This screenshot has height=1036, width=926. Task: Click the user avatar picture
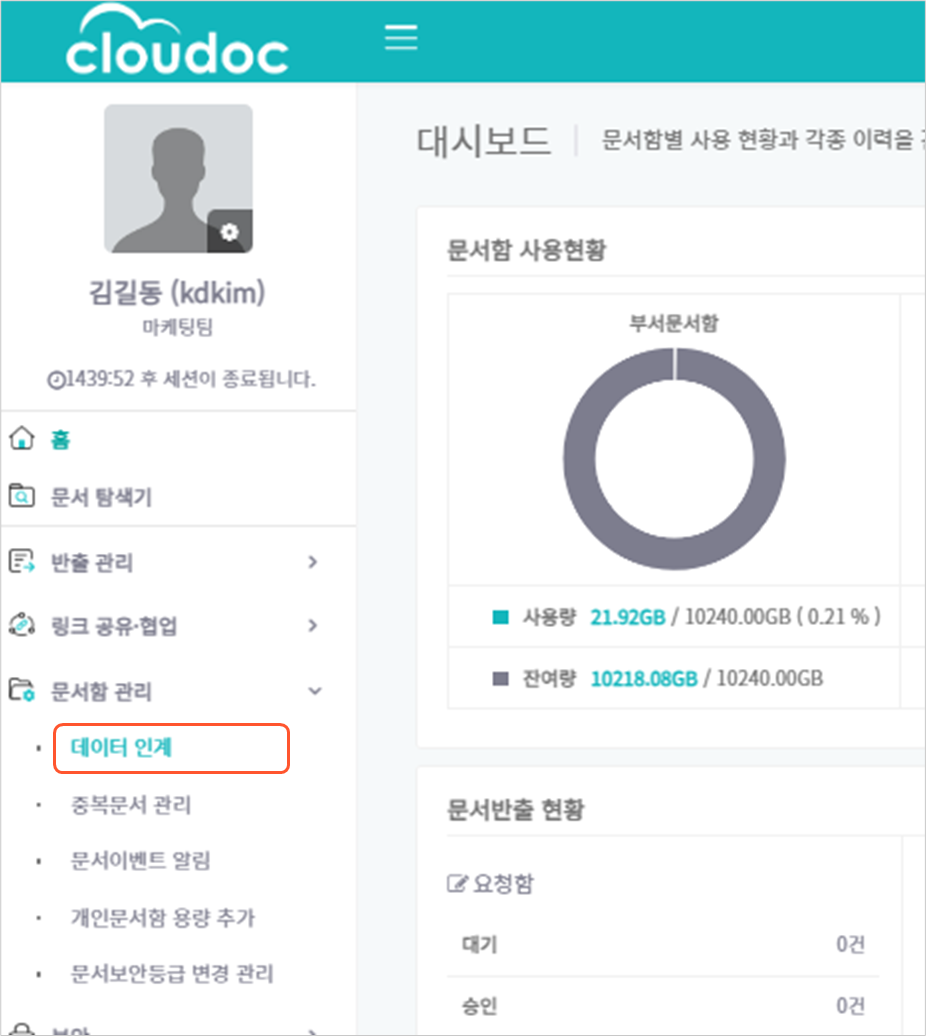pyautogui.click(x=178, y=178)
